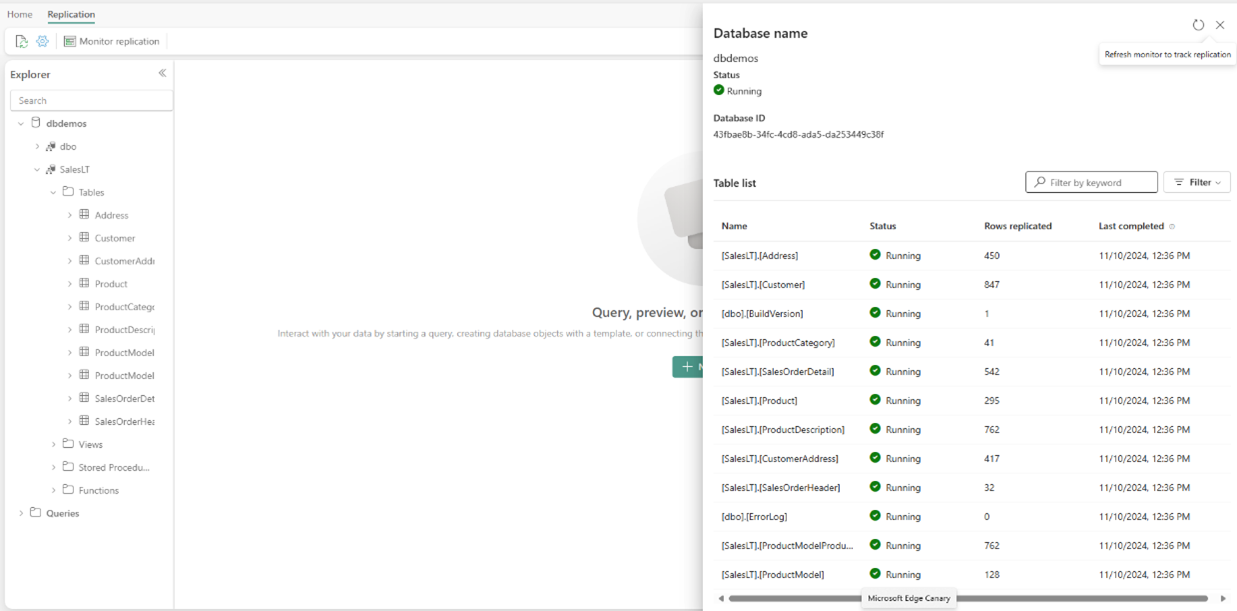Image resolution: width=1237 pixels, height=611 pixels.
Task: Click the [SalesLT].[SalesOrderDetail] row name
Action: [777, 372]
